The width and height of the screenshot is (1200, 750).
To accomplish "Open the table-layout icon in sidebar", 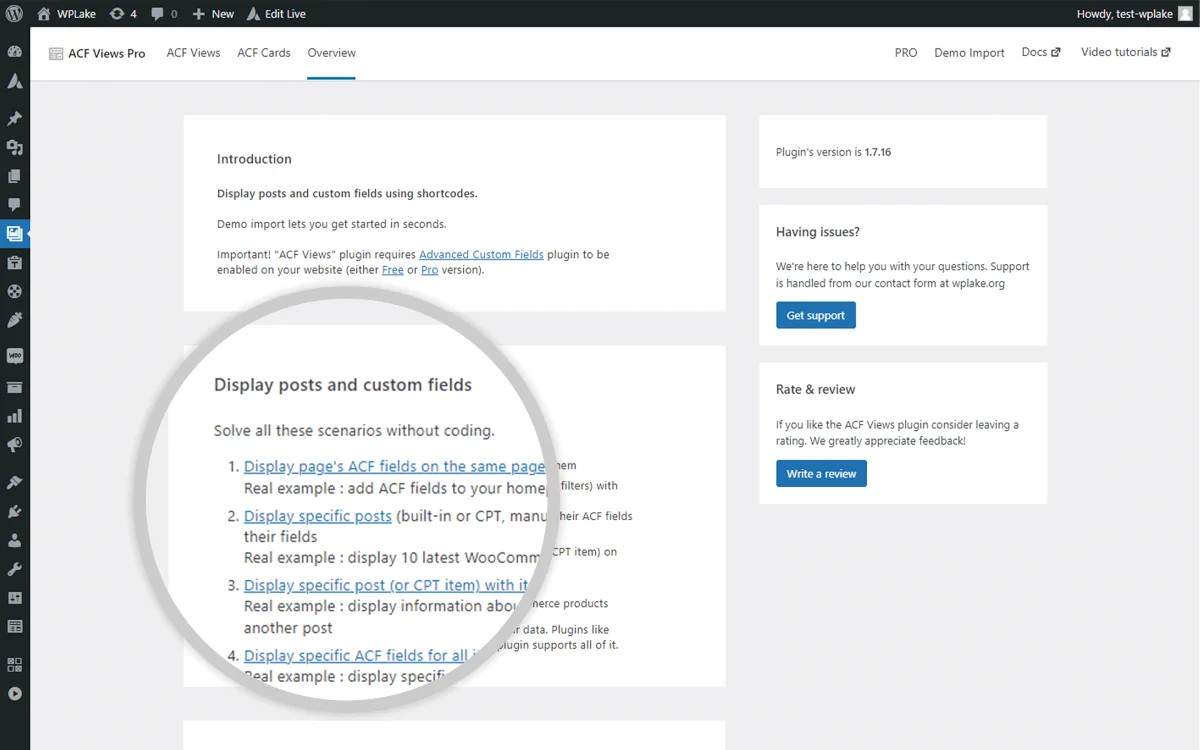I will click(x=15, y=627).
